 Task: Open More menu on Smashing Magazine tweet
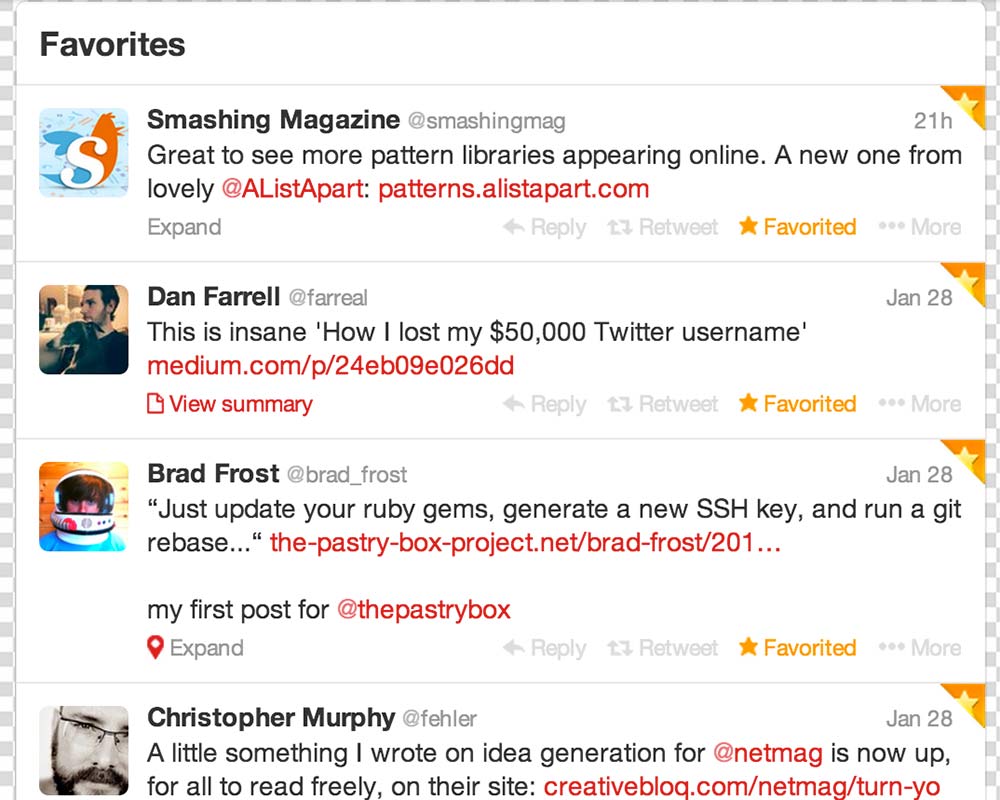pyautogui.click(x=919, y=226)
